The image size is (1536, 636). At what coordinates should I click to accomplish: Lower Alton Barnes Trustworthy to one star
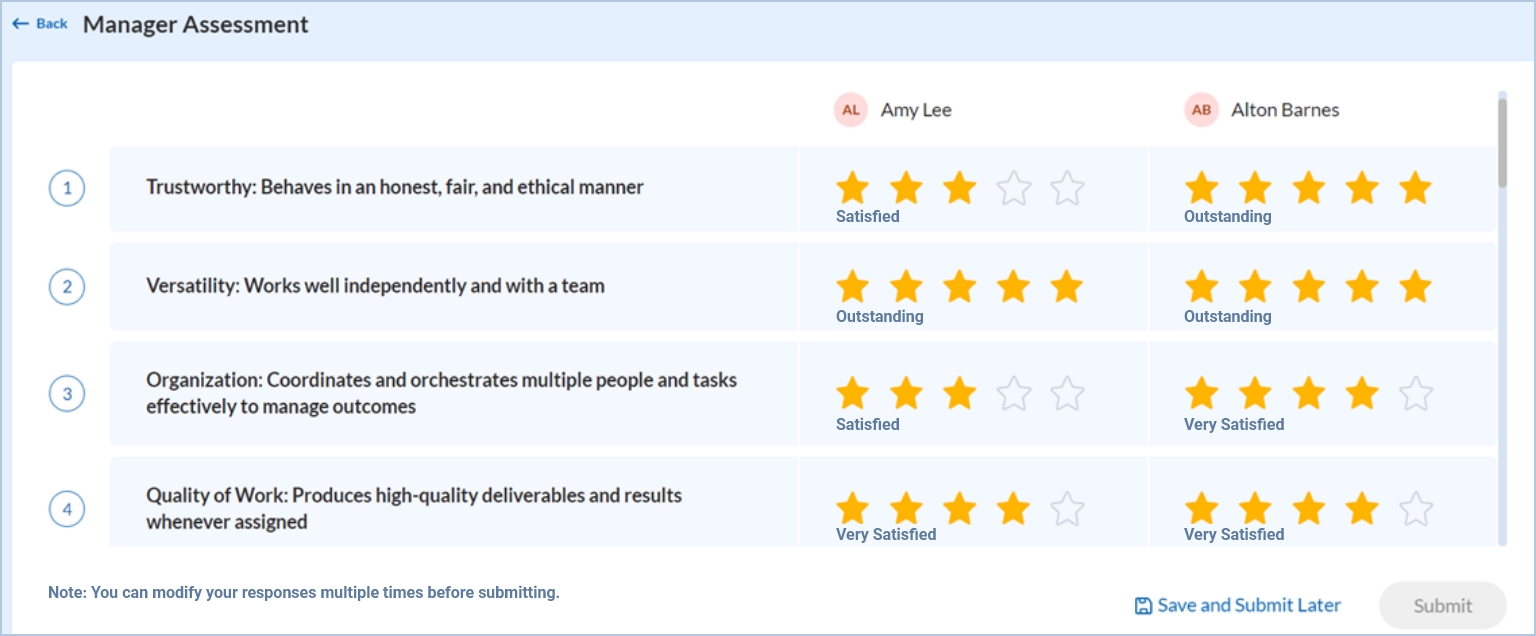pyautogui.click(x=1201, y=188)
